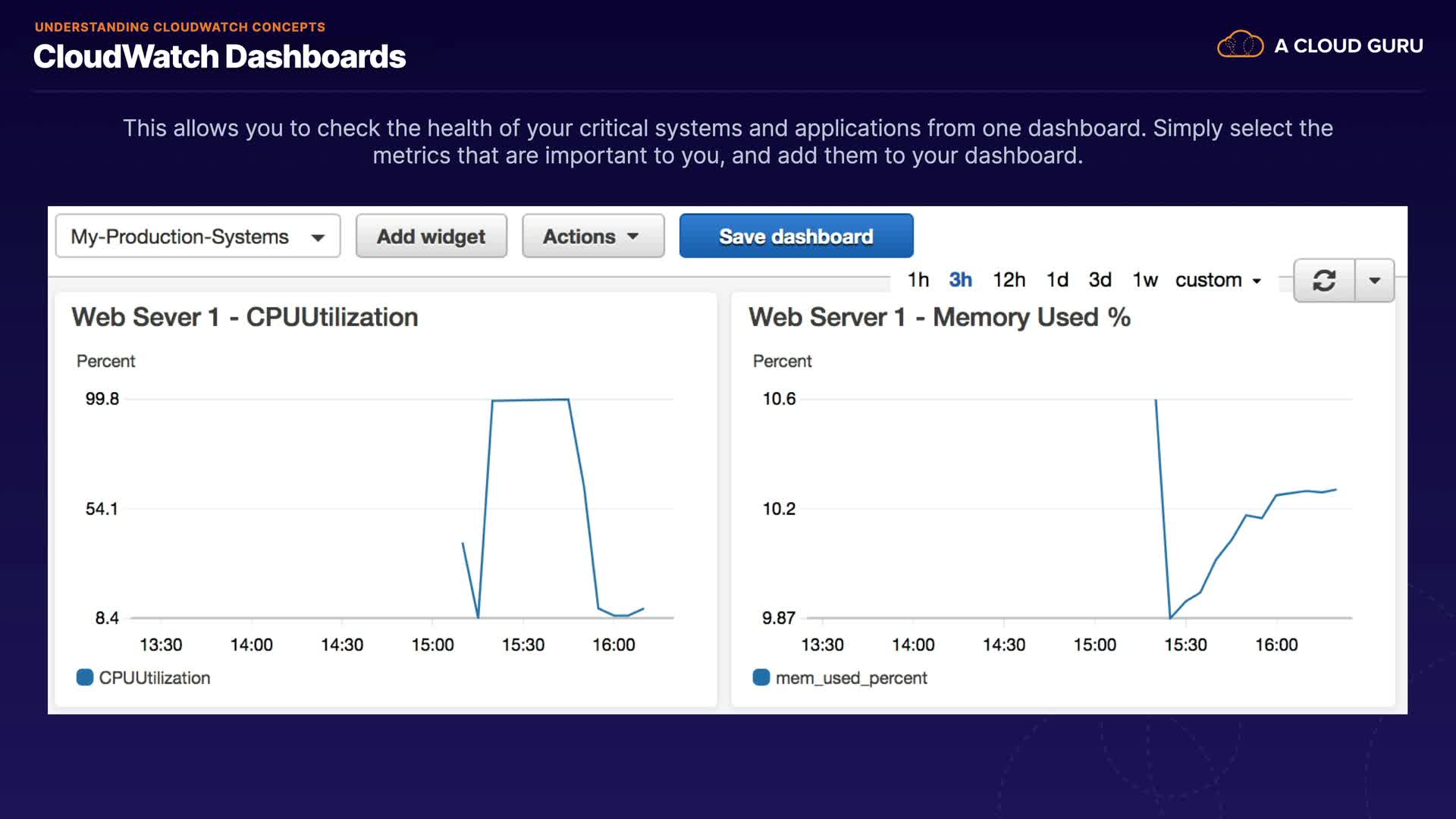This screenshot has width=1456, height=819.
Task: Click the CPUUtilization legend color swatch
Action: point(84,677)
